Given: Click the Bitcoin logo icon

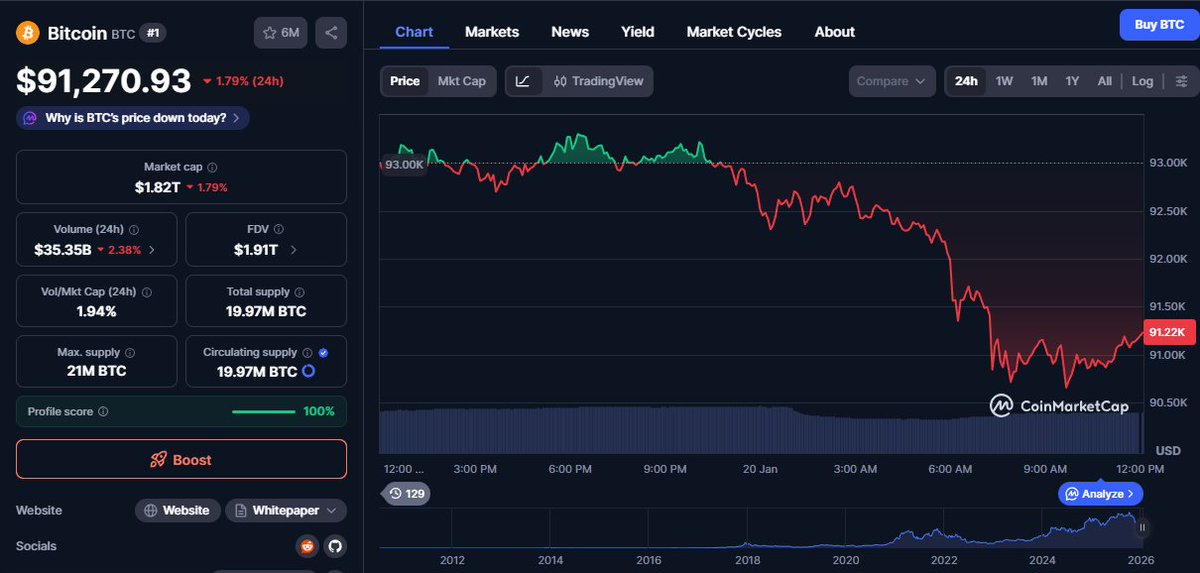Looking at the screenshot, I should click(28, 33).
